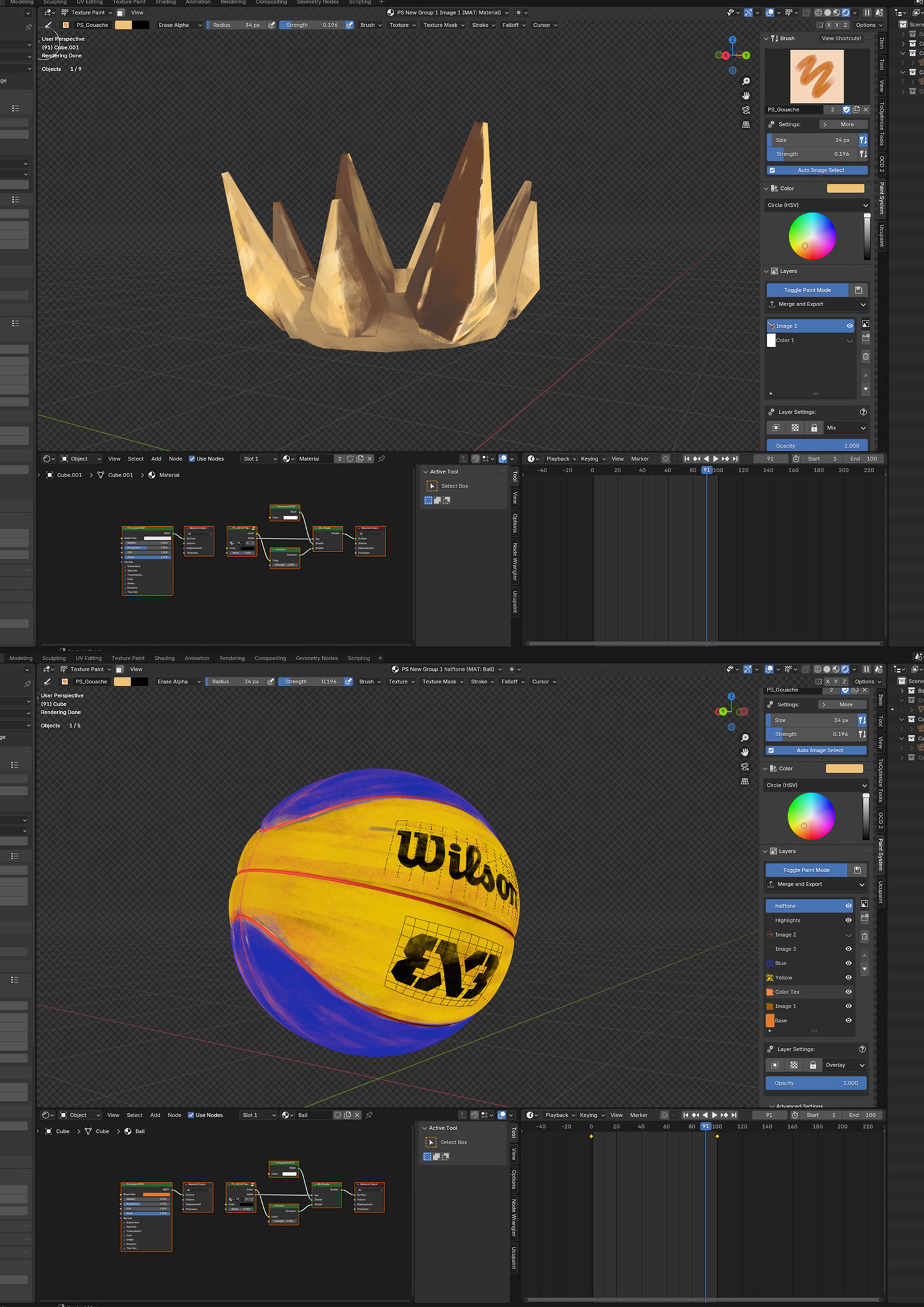924x1307 pixels.
Task: Open the Ucupaint sidebar tab in crown viewport
Action: 881,236
